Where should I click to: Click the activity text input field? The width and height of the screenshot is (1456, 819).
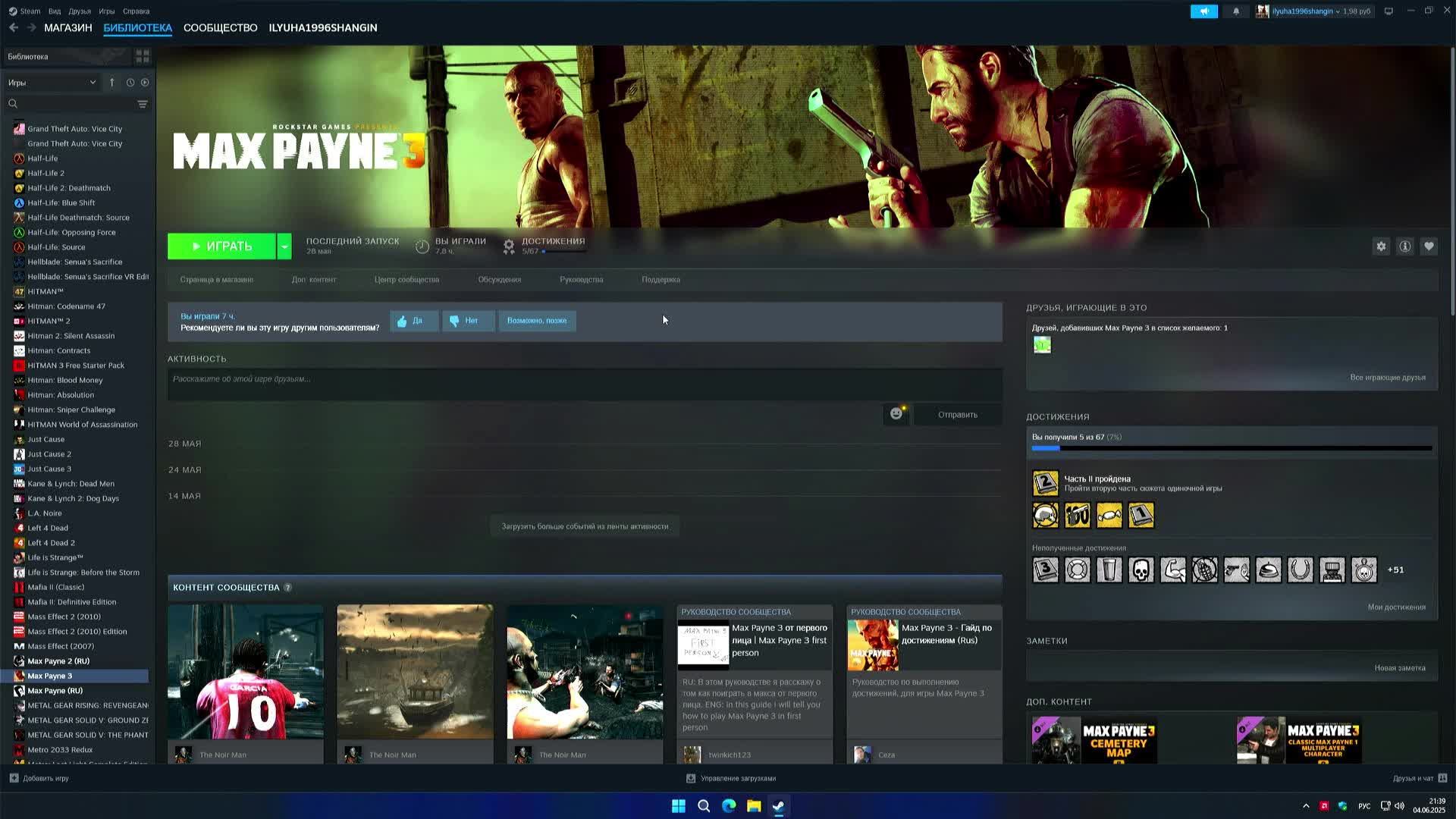585,384
